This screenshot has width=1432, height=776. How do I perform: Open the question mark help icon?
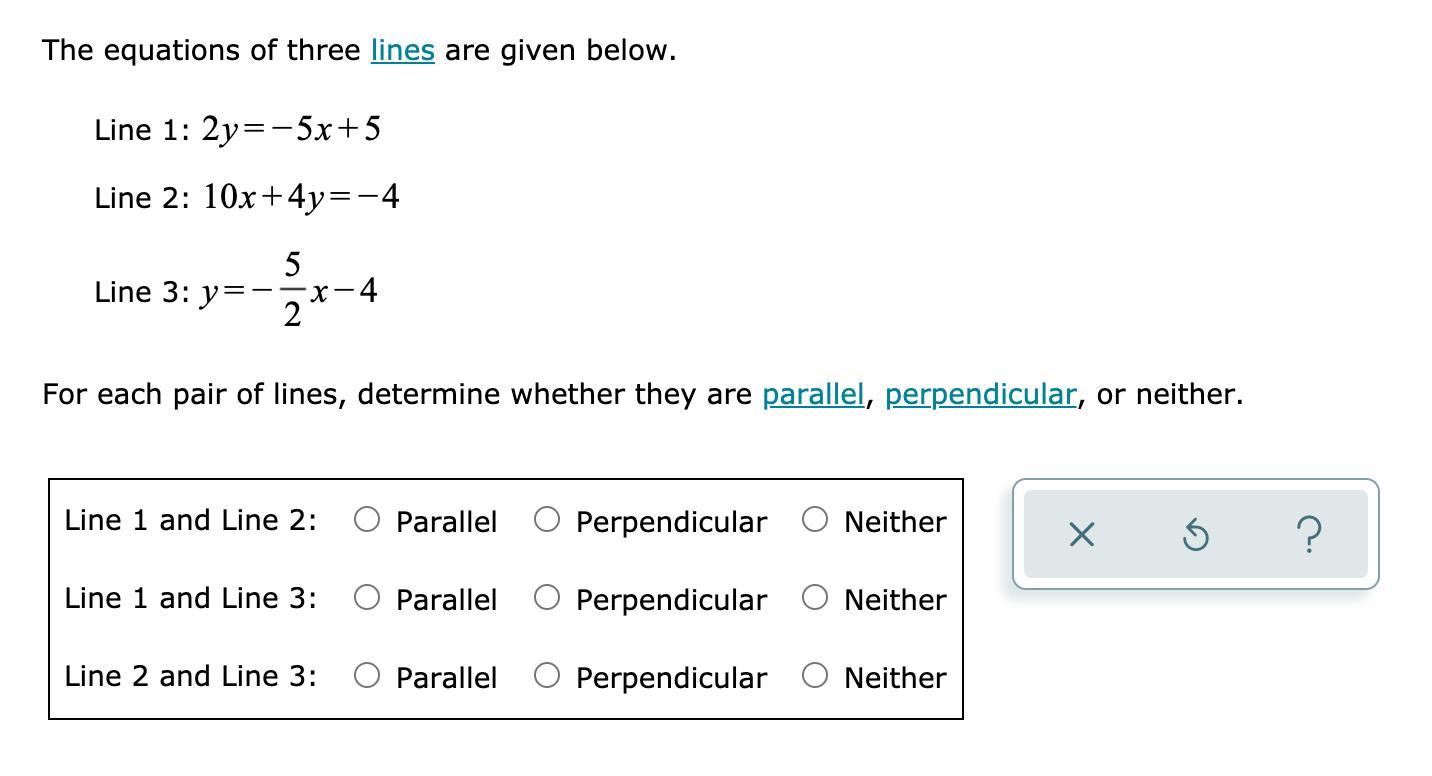click(x=1311, y=535)
